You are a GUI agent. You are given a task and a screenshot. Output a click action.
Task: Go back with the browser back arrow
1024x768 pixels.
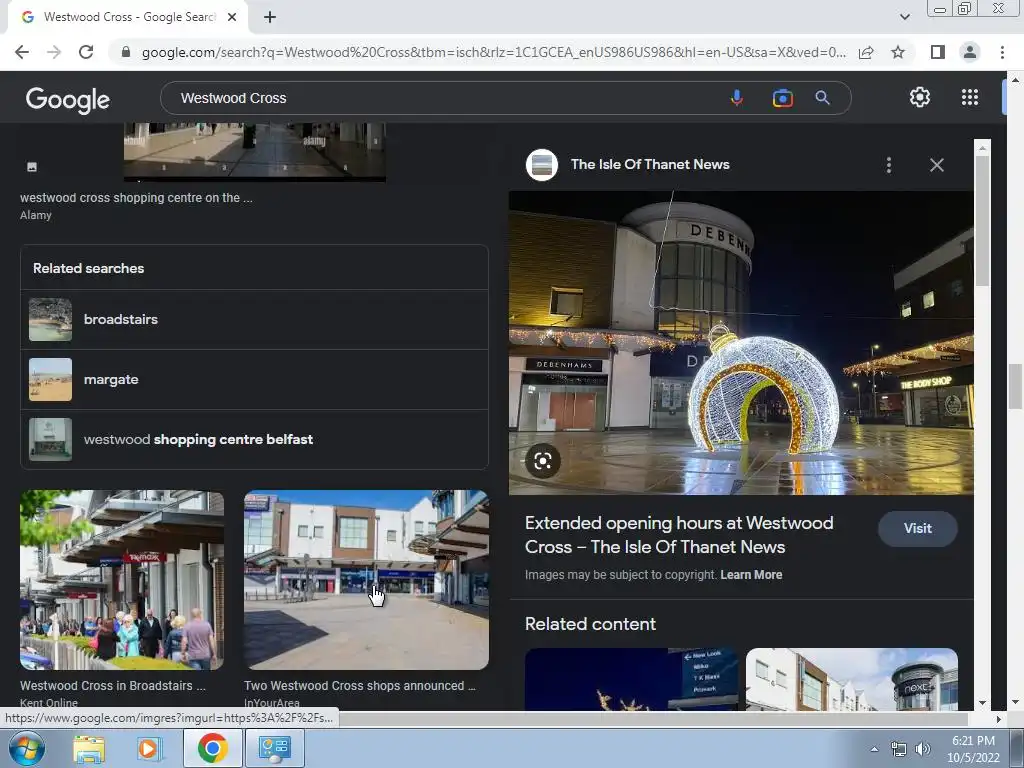tap(22, 52)
